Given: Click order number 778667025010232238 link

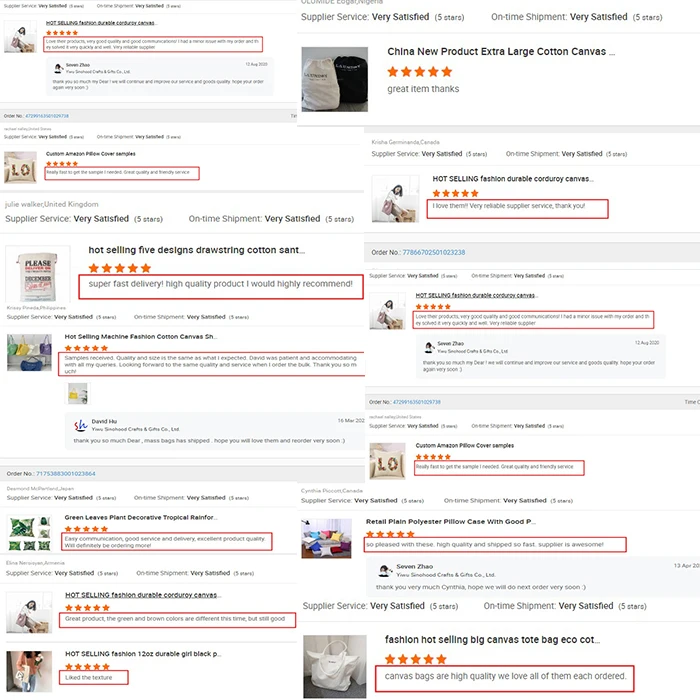Looking at the screenshot, I should tap(433, 252).
